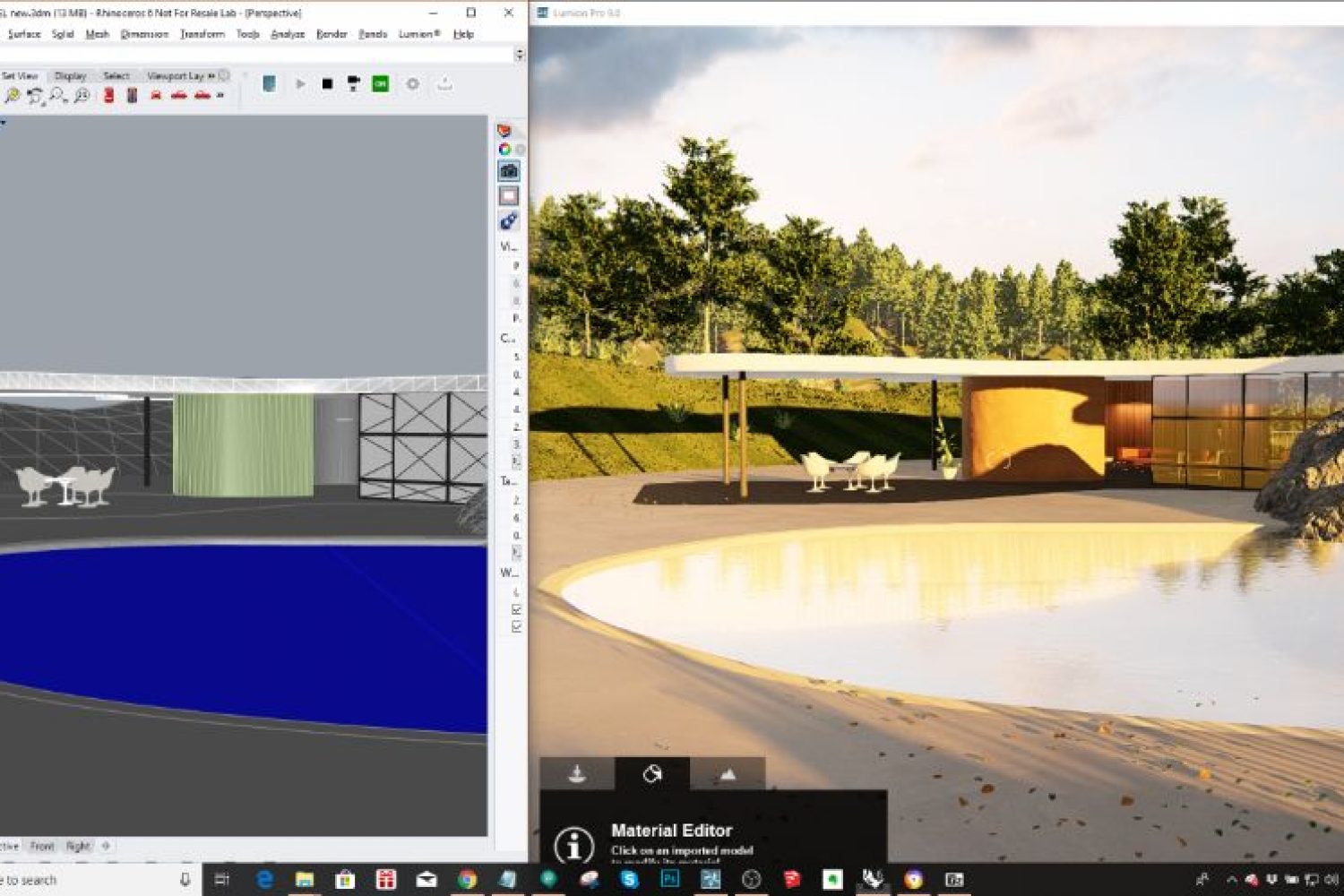Open the Lumion® menu in Rhino
The image size is (1344, 896).
pos(419,34)
